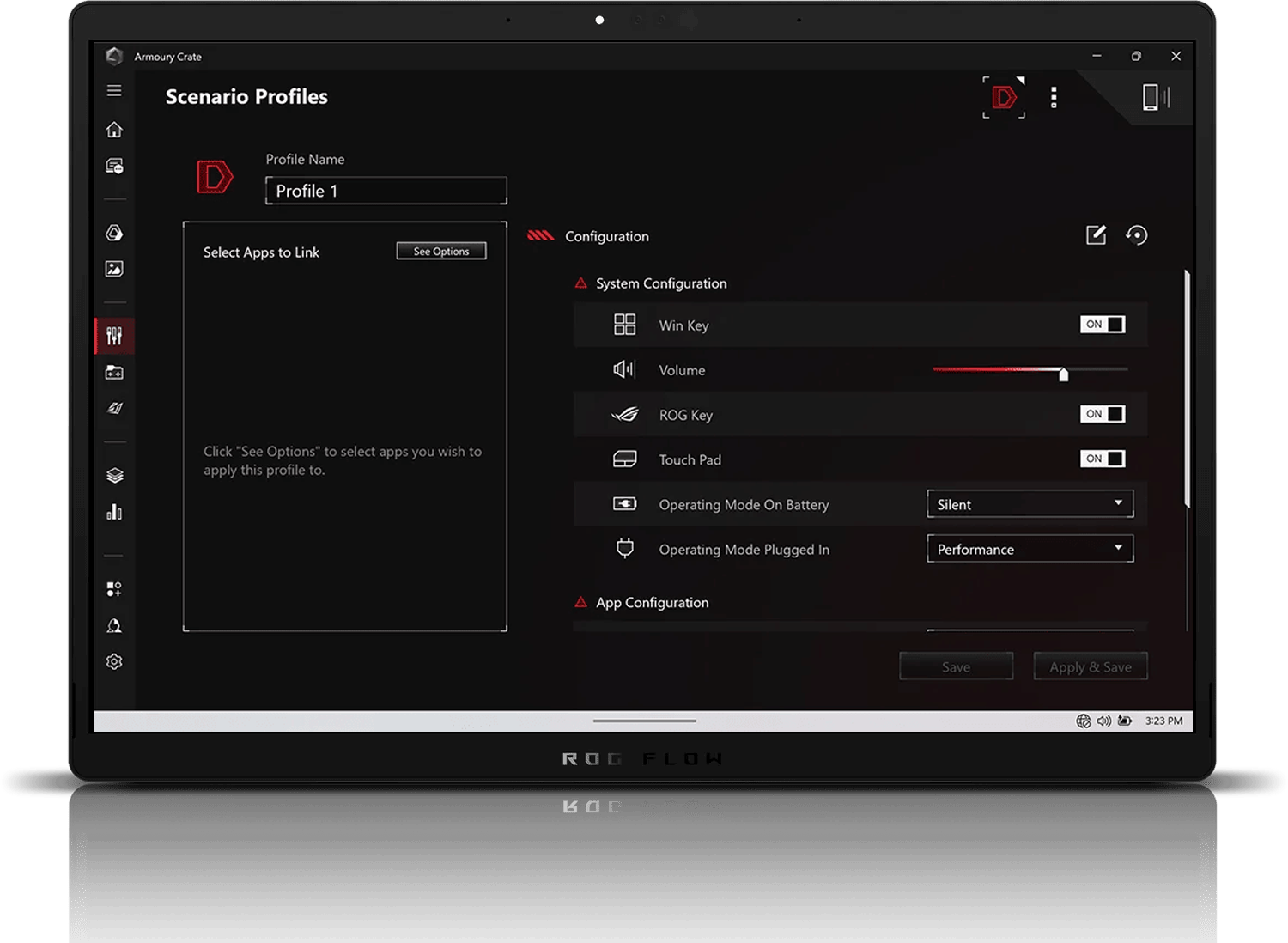This screenshot has height=943, width=1288.
Task: Click the edit configuration pencil icon
Action: point(1097,234)
